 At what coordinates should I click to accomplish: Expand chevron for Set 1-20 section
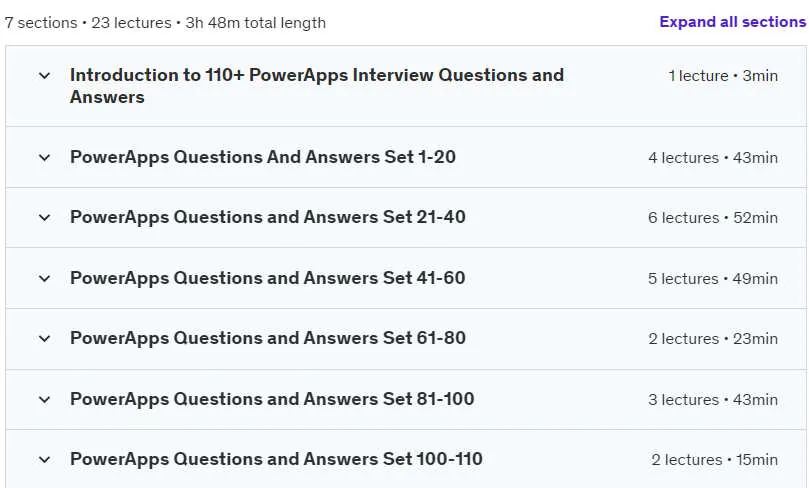click(x=44, y=158)
